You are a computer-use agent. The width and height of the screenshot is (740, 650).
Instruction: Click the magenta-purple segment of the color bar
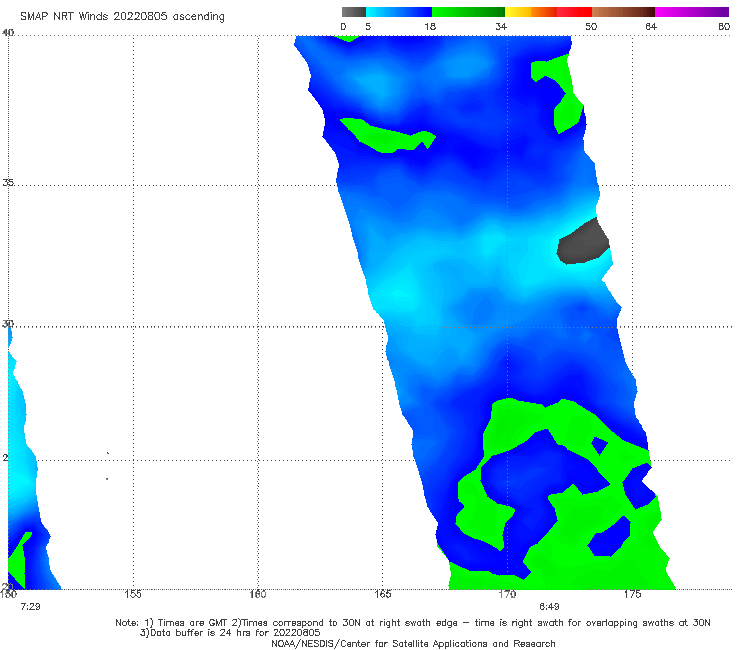(x=692, y=12)
